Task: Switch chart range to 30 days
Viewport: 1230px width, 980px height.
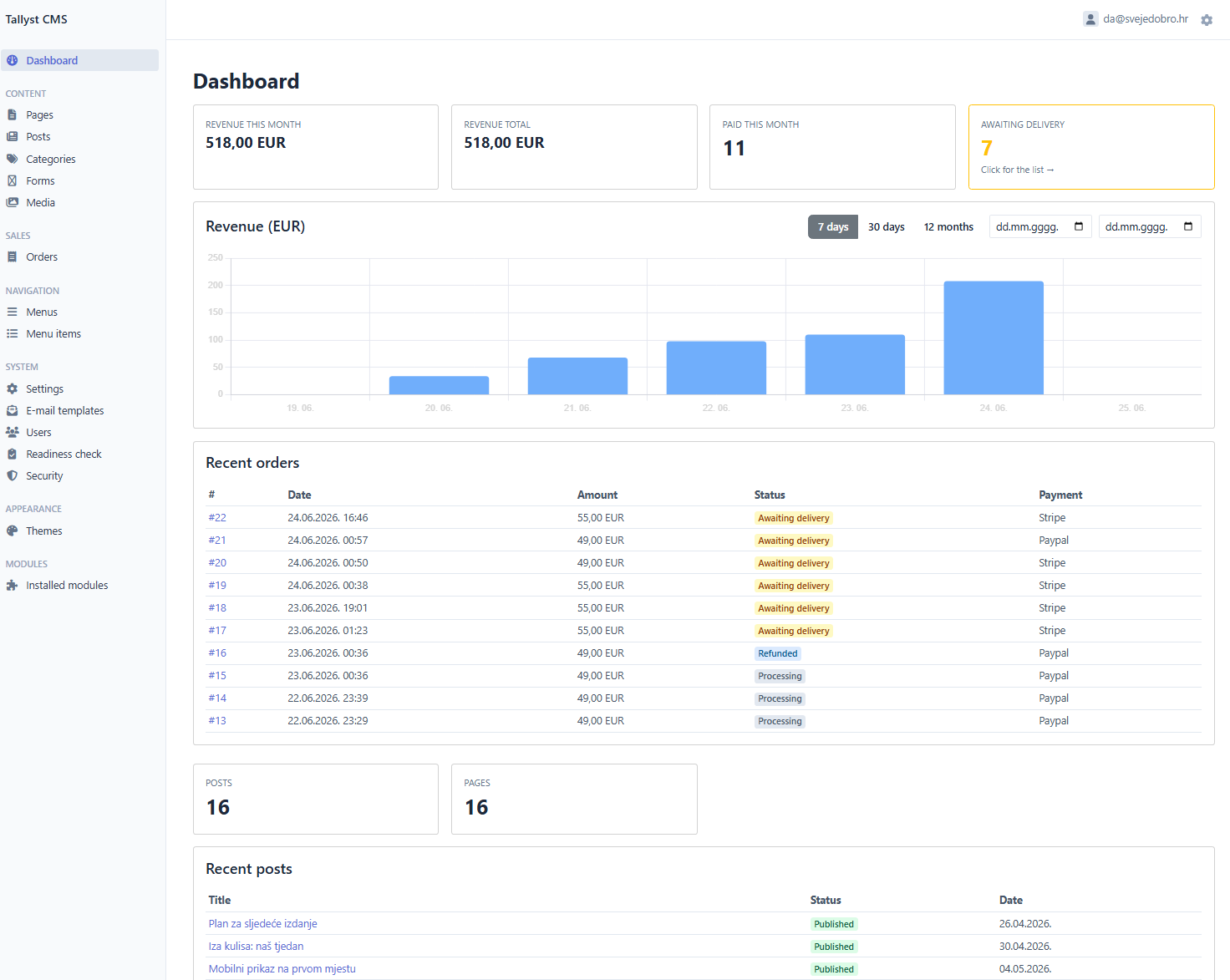Action: 887,227
